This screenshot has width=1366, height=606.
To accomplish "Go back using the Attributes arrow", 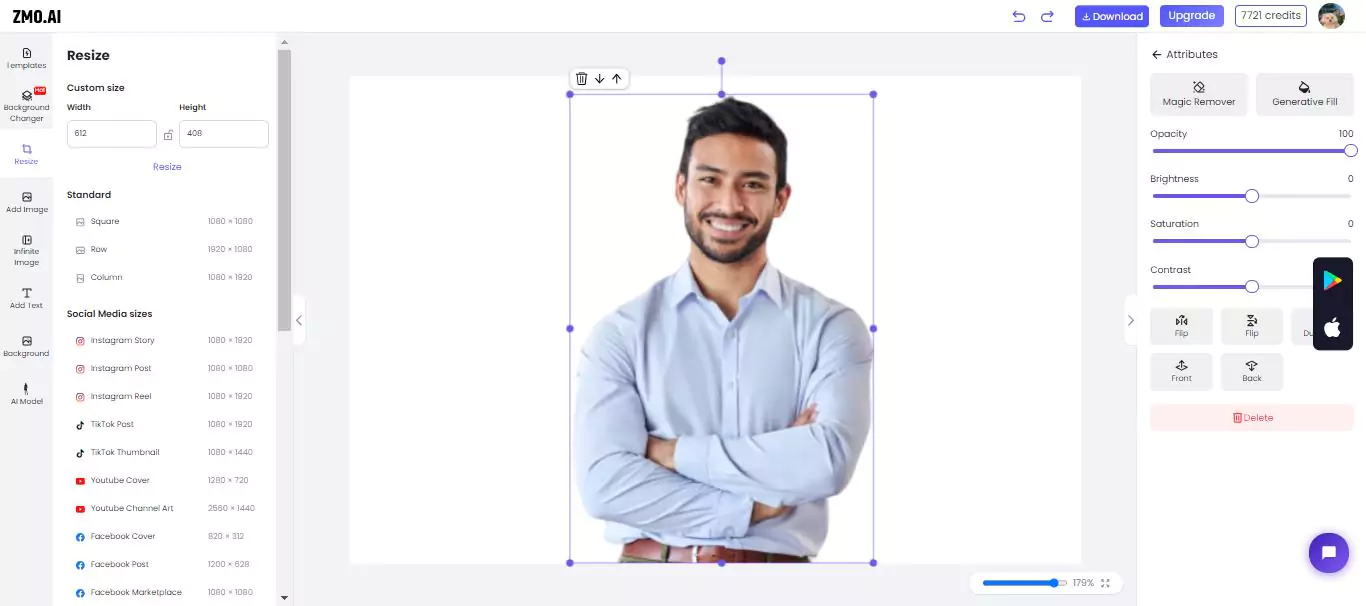I will (x=1157, y=55).
